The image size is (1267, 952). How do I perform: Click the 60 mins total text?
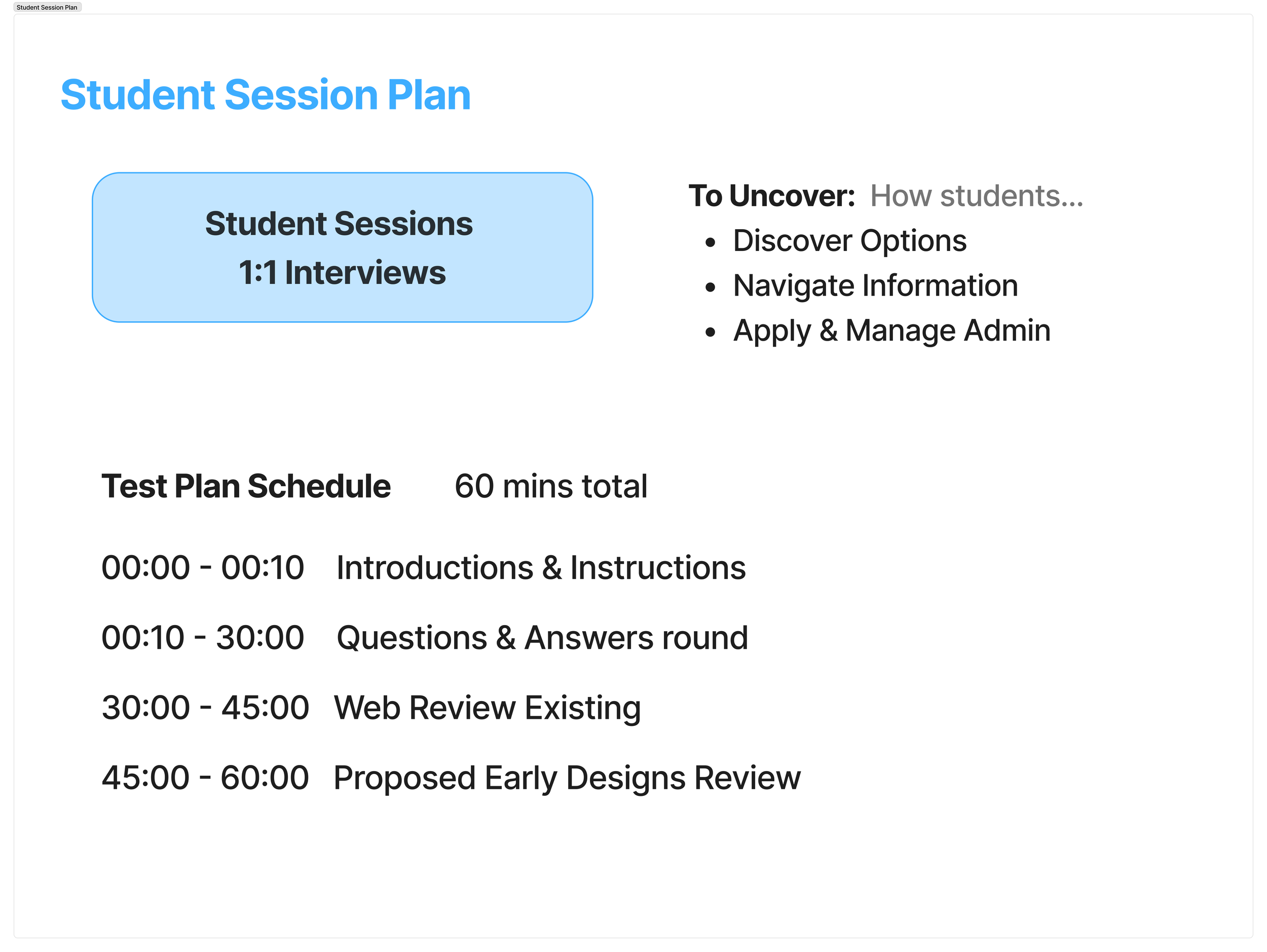coord(551,486)
